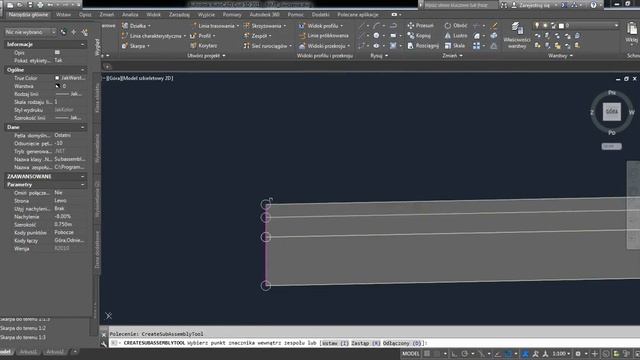Viewport: 640px width, 360px height.
Task: Click the True Color swatch value
Action: 70,78
